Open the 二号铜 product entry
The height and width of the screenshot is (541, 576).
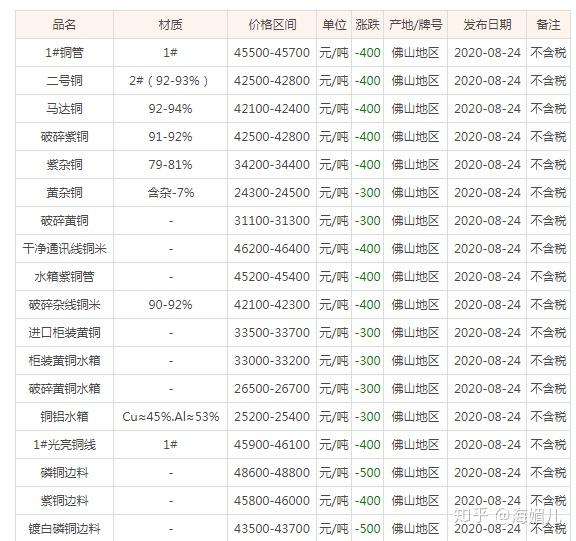pyautogui.click(x=64, y=80)
